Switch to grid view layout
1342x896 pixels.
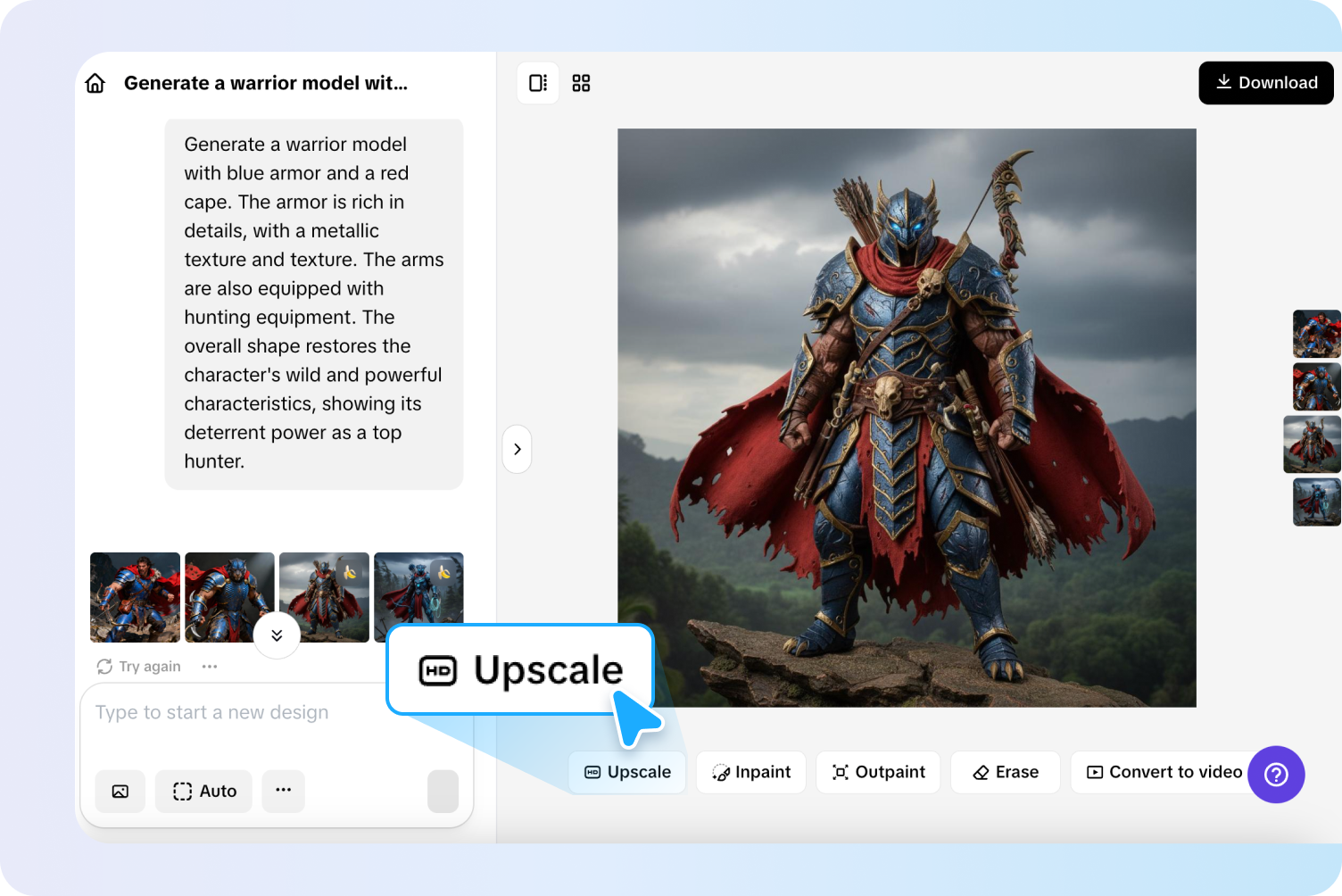(x=581, y=83)
